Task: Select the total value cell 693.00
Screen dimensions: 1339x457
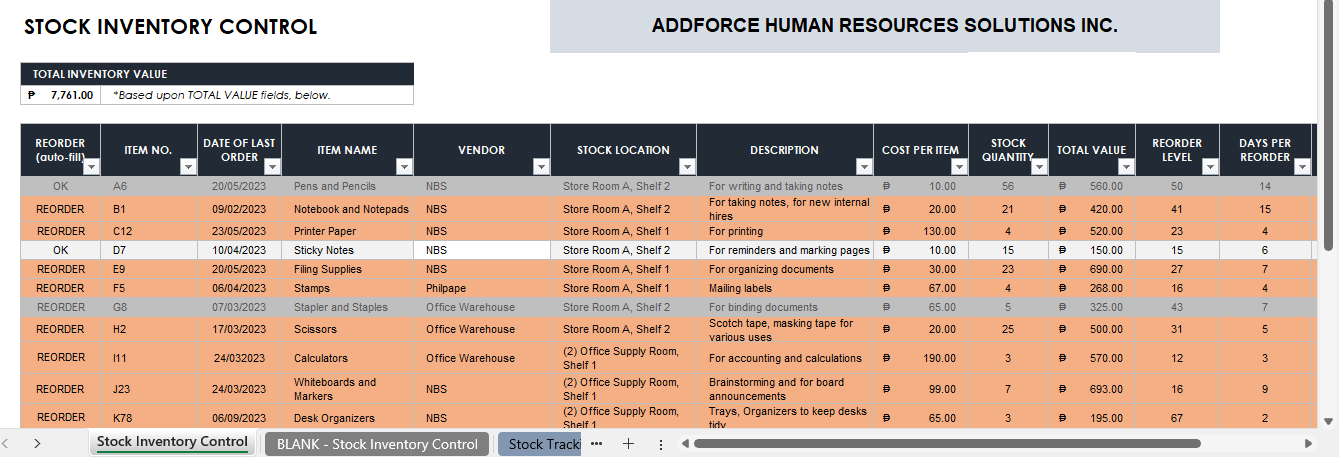Action: [x=1092, y=389]
